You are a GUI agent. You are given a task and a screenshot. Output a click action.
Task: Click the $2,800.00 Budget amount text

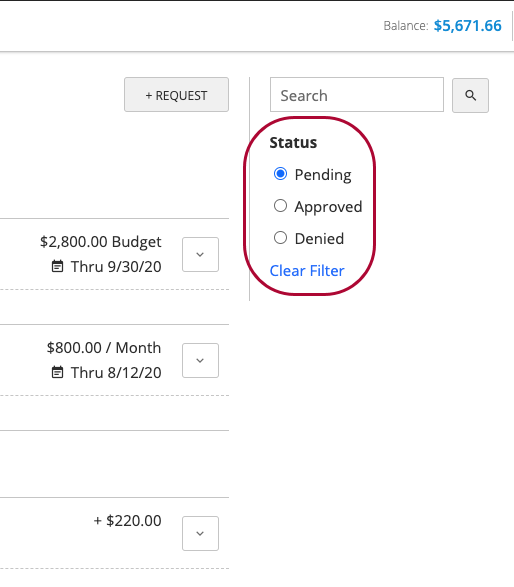(101, 242)
